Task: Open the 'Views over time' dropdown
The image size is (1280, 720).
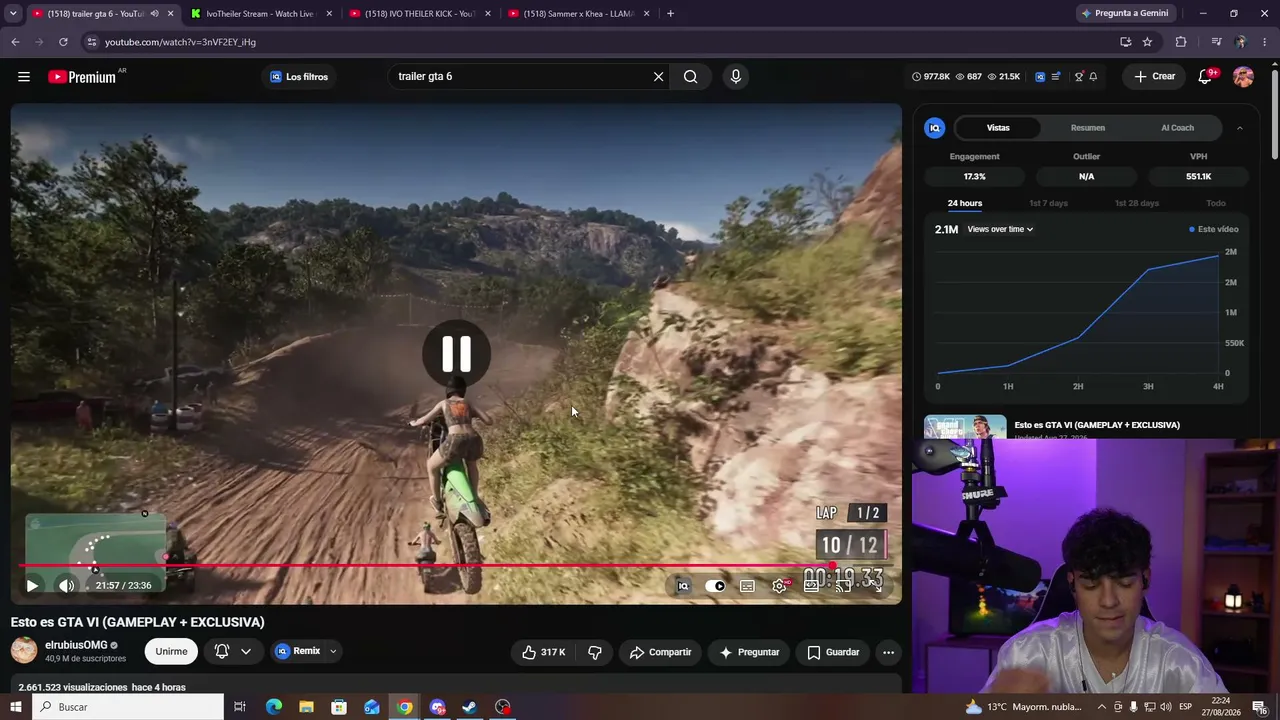Action: (x=1000, y=229)
